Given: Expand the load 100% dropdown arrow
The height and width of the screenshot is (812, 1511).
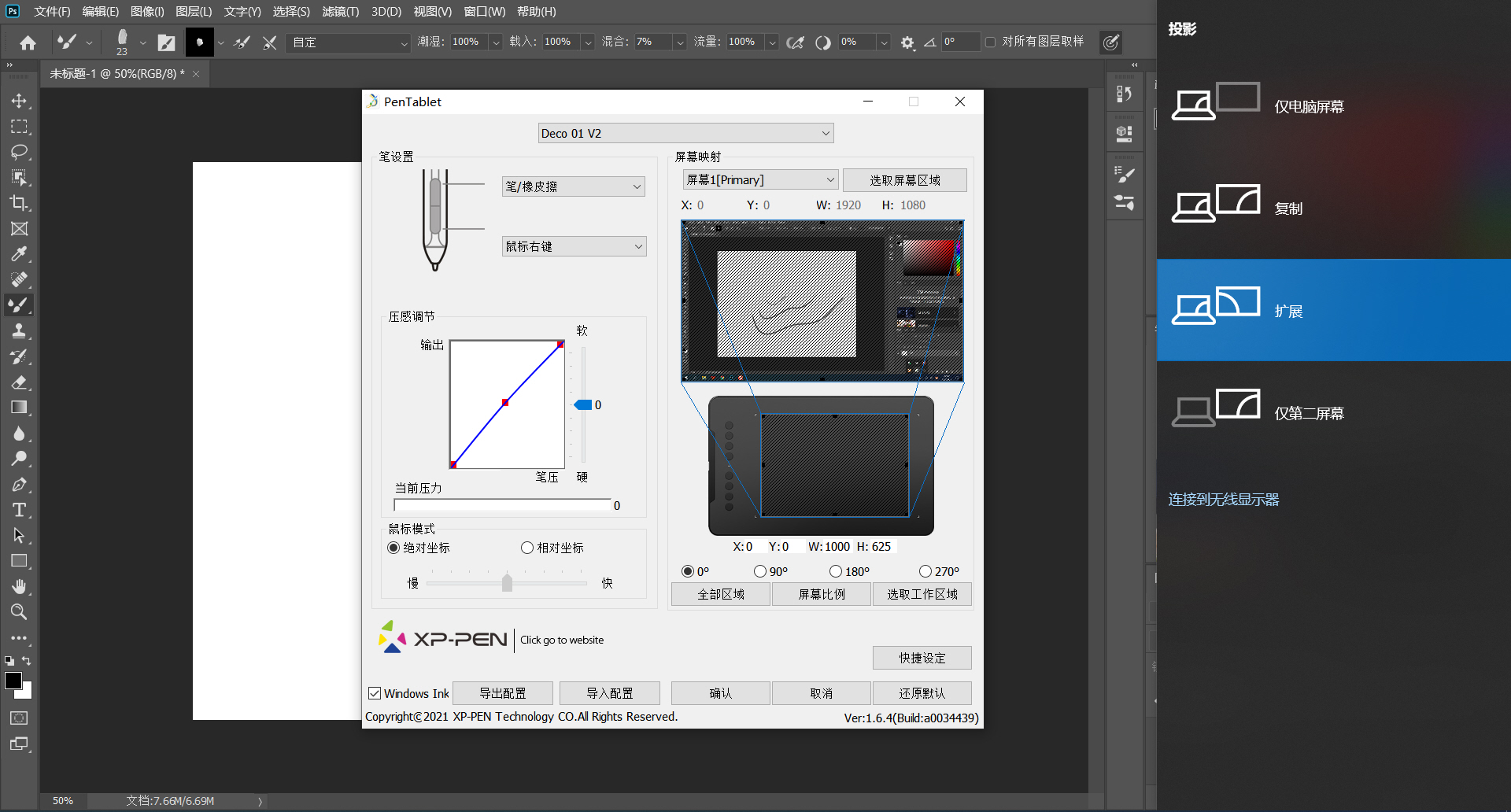Looking at the screenshot, I should pyautogui.click(x=588, y=42).
